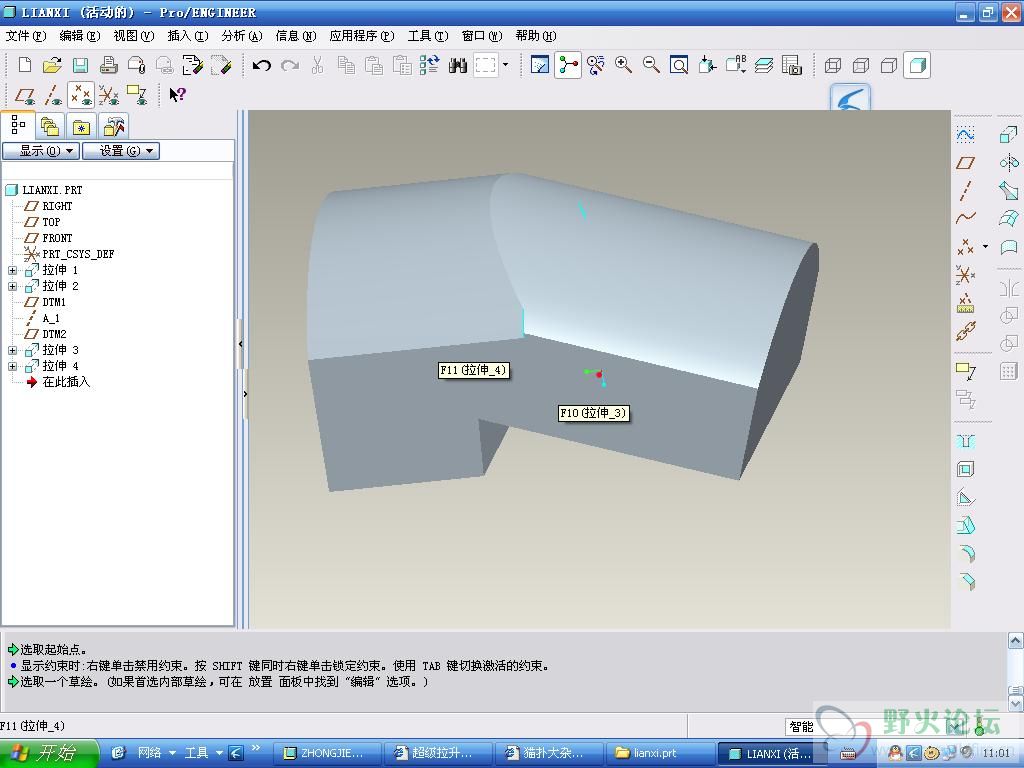
Task: Select the round tool in right toolbar
Action: coord(965,554)
